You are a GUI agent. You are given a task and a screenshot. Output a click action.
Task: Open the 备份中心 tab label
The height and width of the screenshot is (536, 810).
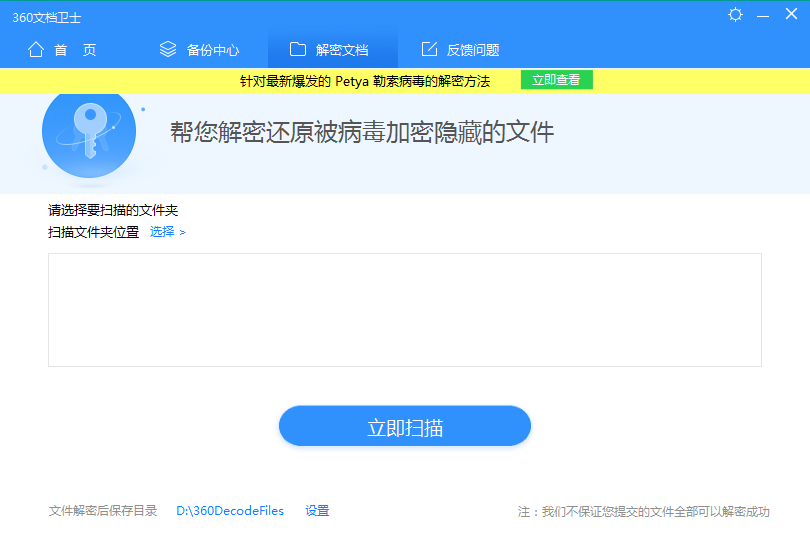coord(213,50)
